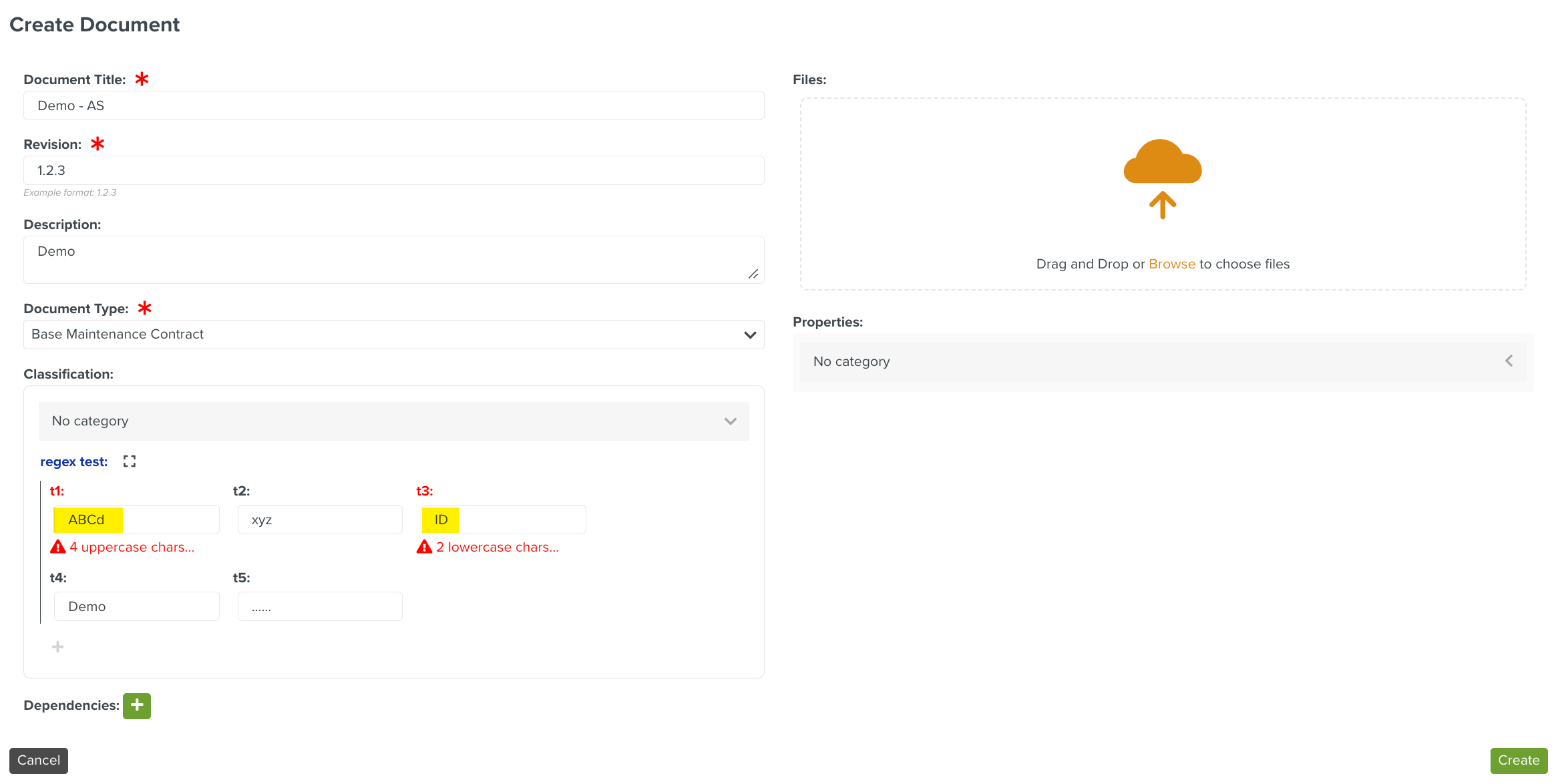Focus the Revision input field

click(394, 170)
